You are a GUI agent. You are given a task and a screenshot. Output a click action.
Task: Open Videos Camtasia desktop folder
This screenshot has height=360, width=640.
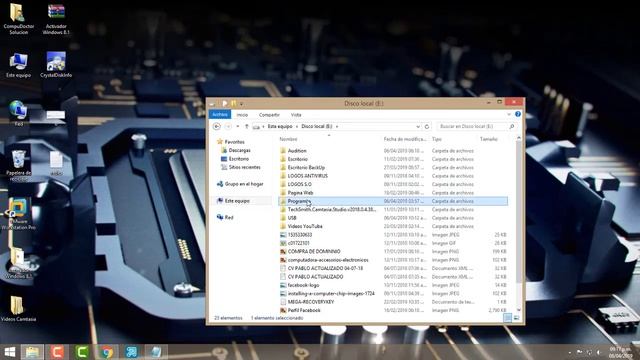coord(18,309)
